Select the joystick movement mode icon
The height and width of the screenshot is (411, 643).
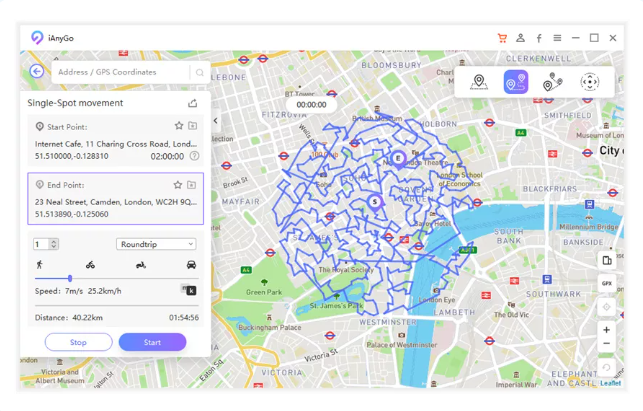pyautogui.click(x=589, y=82)
